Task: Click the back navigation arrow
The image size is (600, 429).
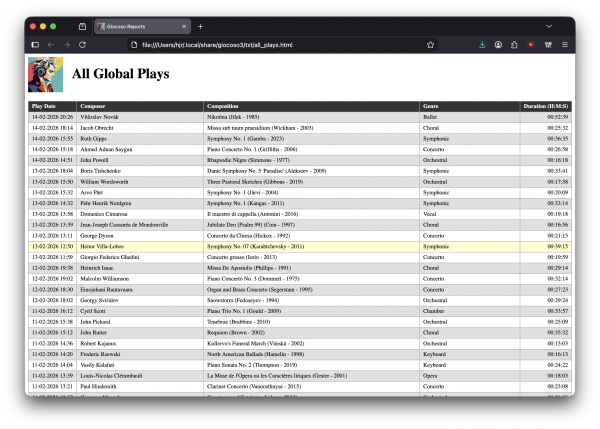Action: coord(51,45)
